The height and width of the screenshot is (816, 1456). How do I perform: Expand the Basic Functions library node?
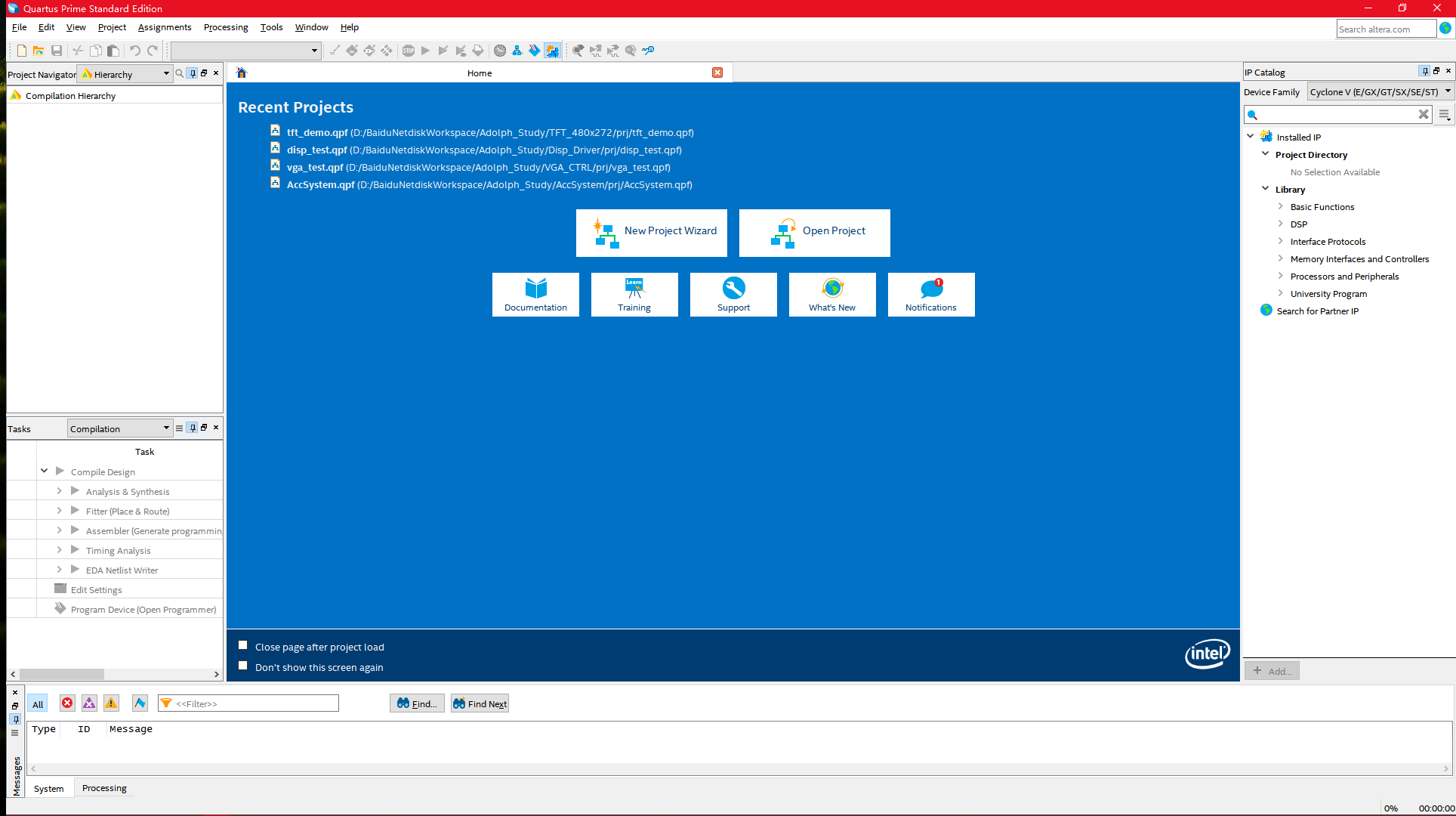1280,206
